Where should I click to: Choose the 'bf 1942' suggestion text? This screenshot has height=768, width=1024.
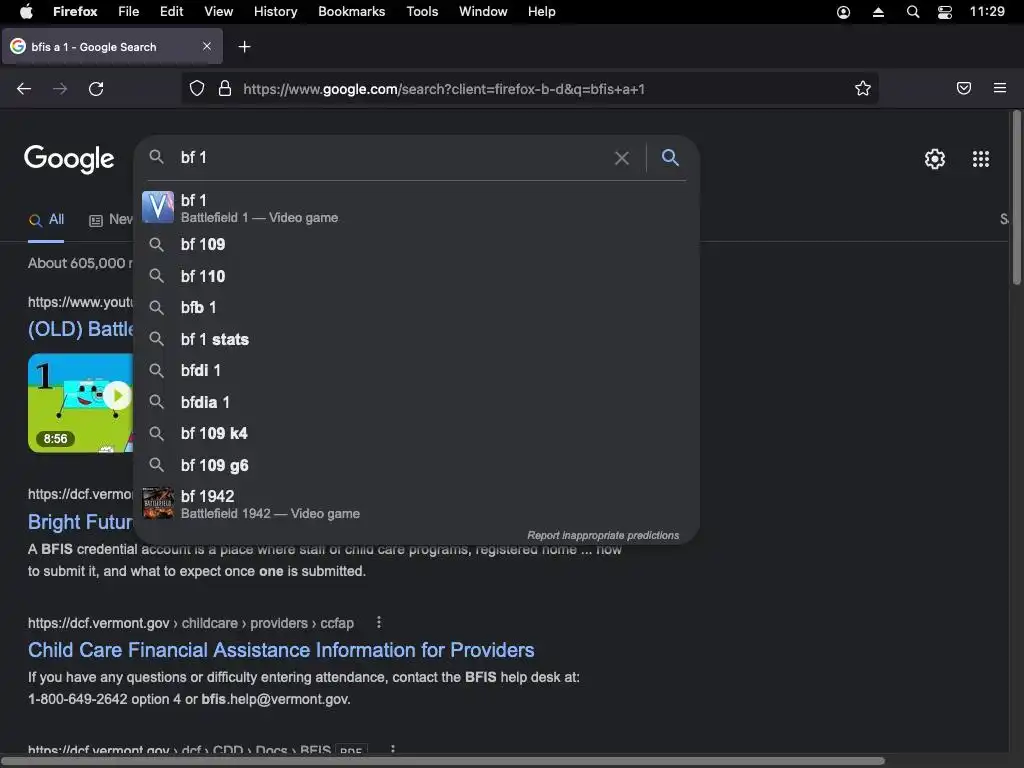[208, 496]
